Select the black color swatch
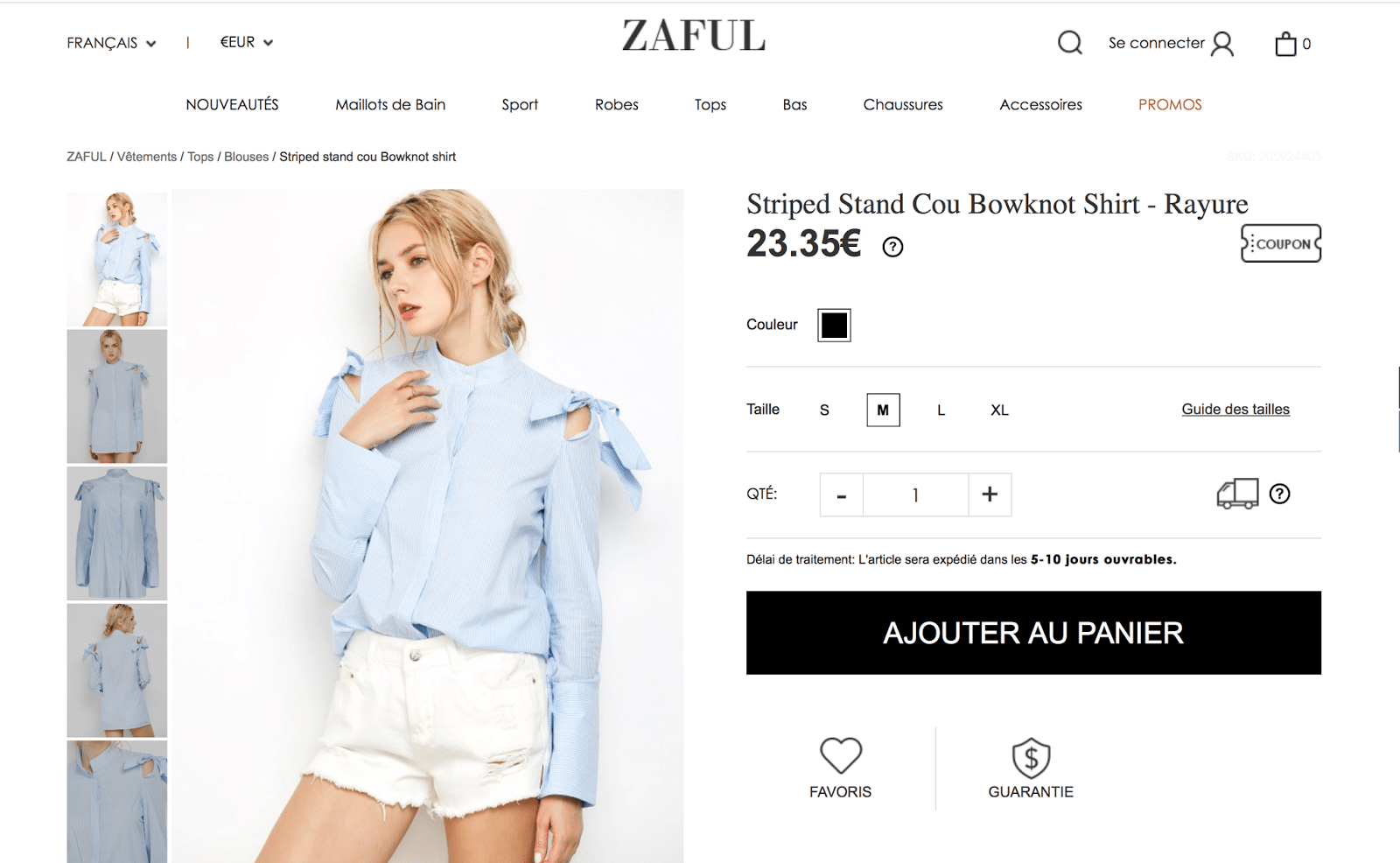The width and height of the screenshot is (1400, 863). [x=834, y=325]
